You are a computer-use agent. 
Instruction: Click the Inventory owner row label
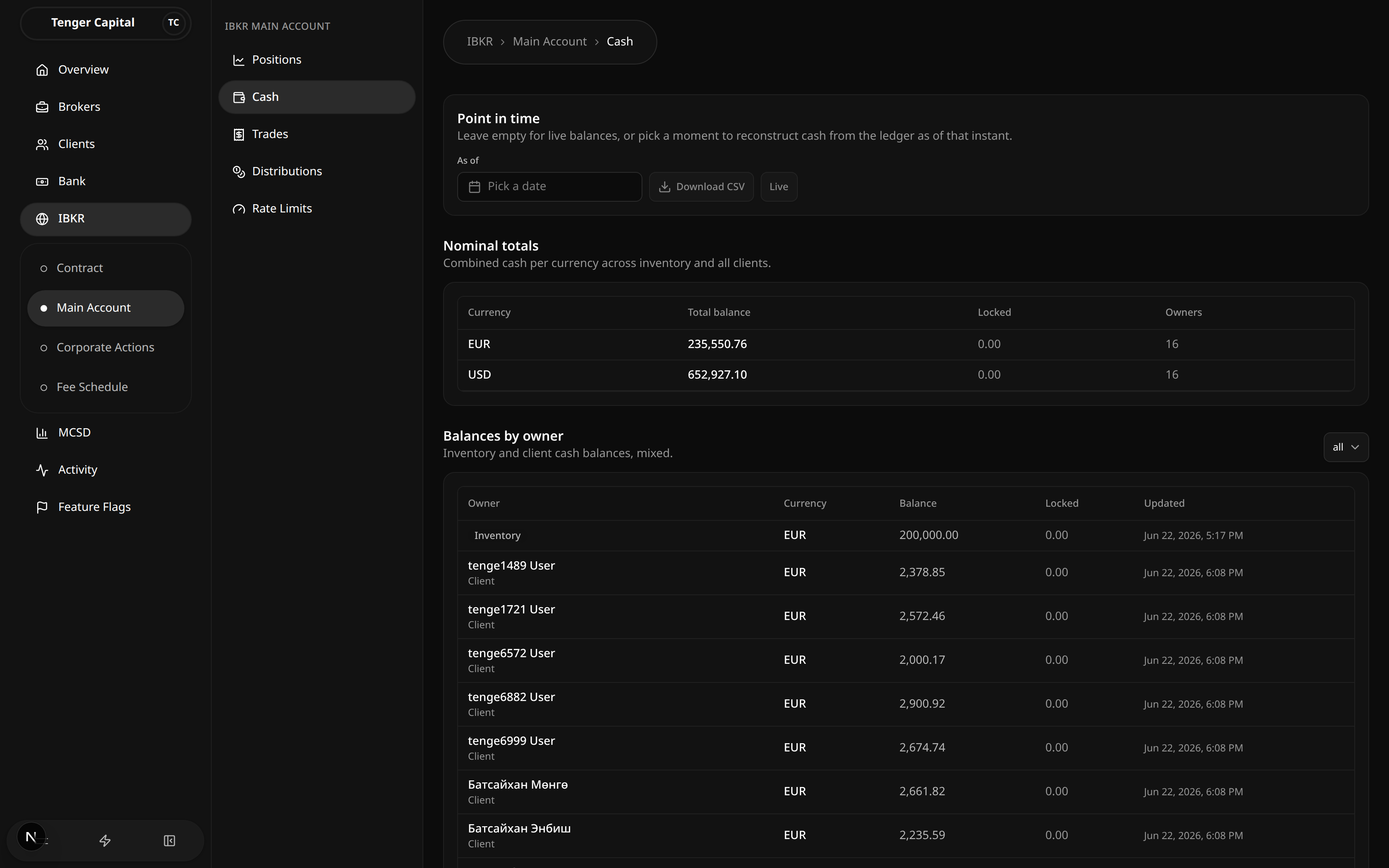coord(497,536)
